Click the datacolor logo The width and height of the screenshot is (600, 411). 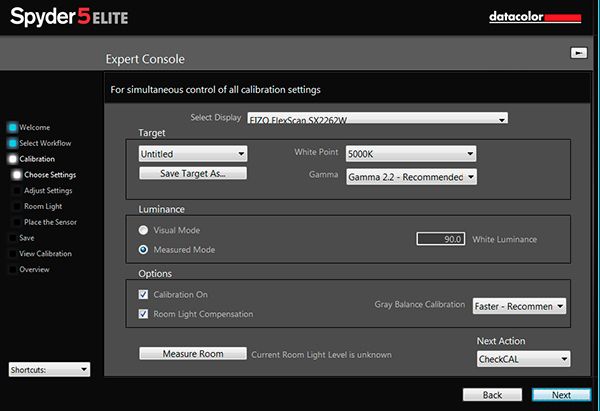click(535, 17)
